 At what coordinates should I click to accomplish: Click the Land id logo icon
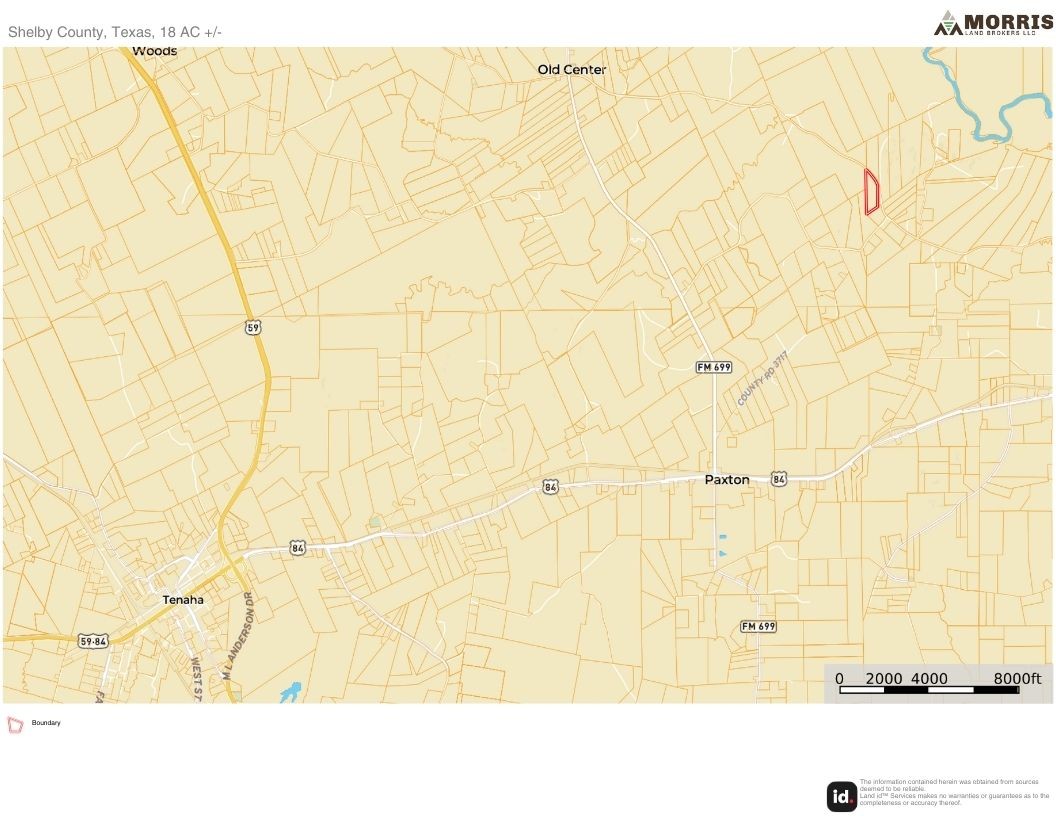pyautogui.click(x=841, y=796)
